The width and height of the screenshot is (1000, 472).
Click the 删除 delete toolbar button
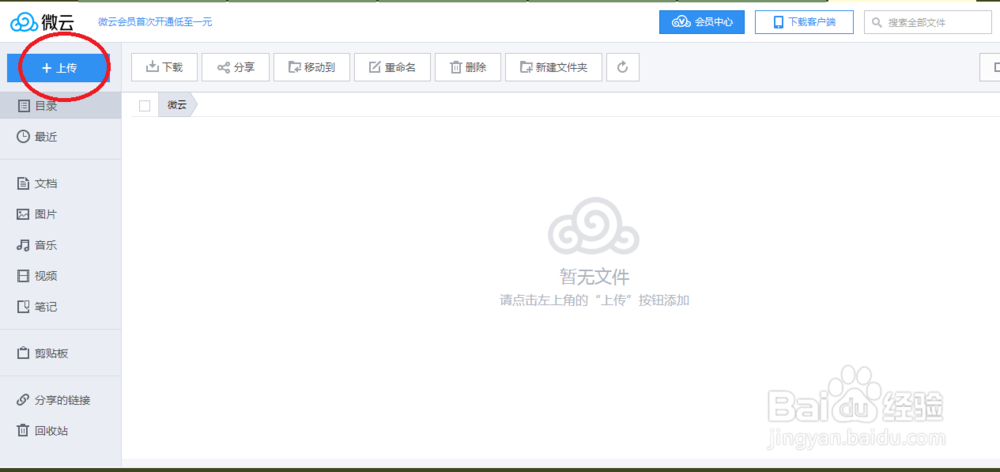tap(468, 67)
